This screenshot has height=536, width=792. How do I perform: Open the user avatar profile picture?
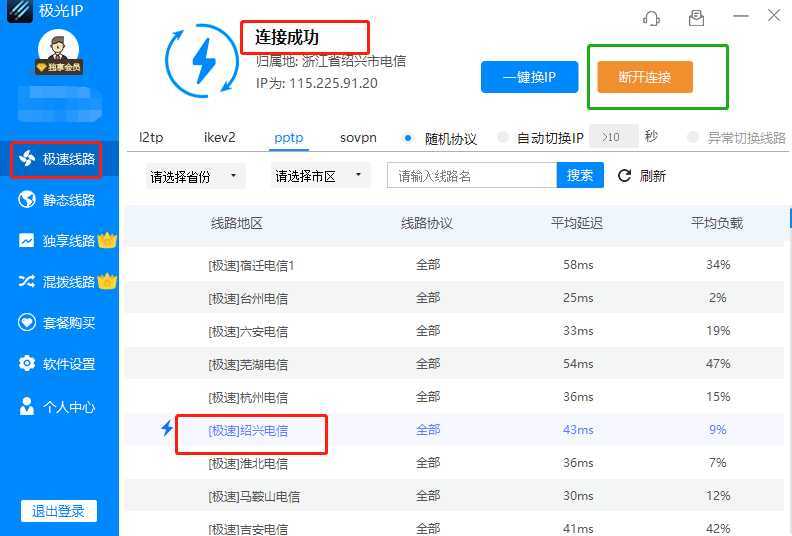coord(59,51)
